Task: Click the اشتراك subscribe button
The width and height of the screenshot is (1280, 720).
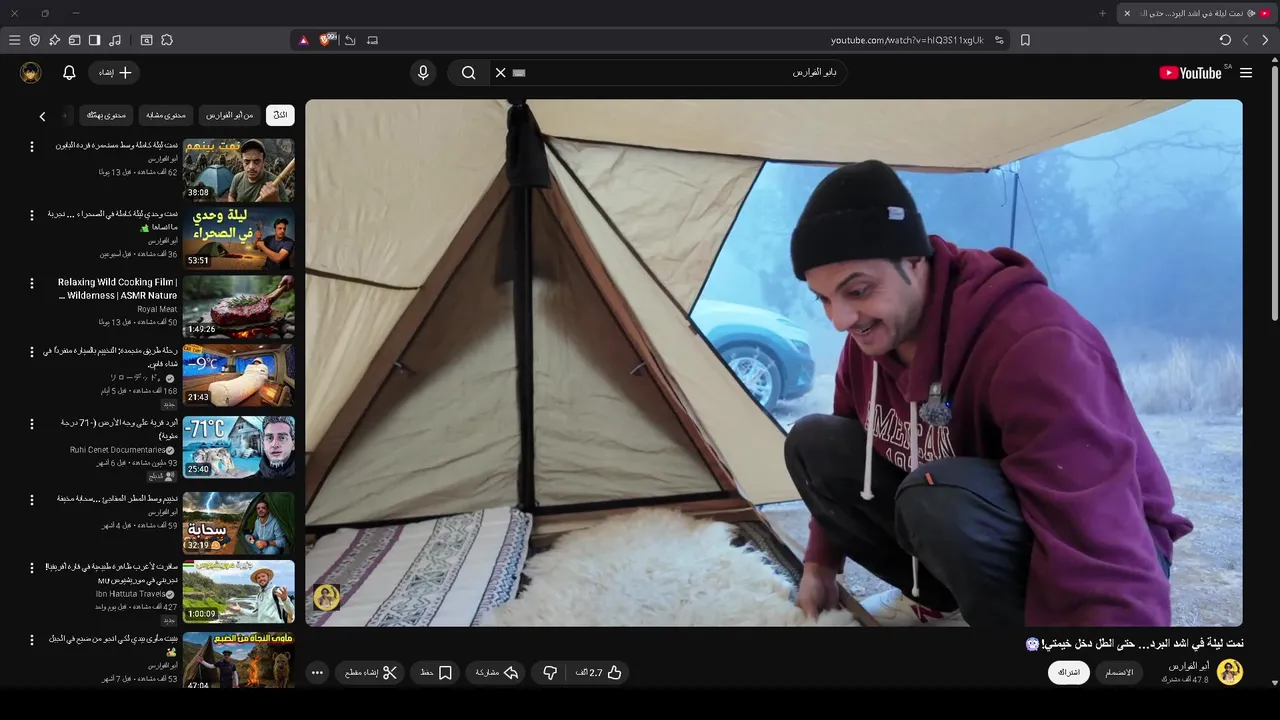Action: pyautogui.click(x=1069, y=673)
